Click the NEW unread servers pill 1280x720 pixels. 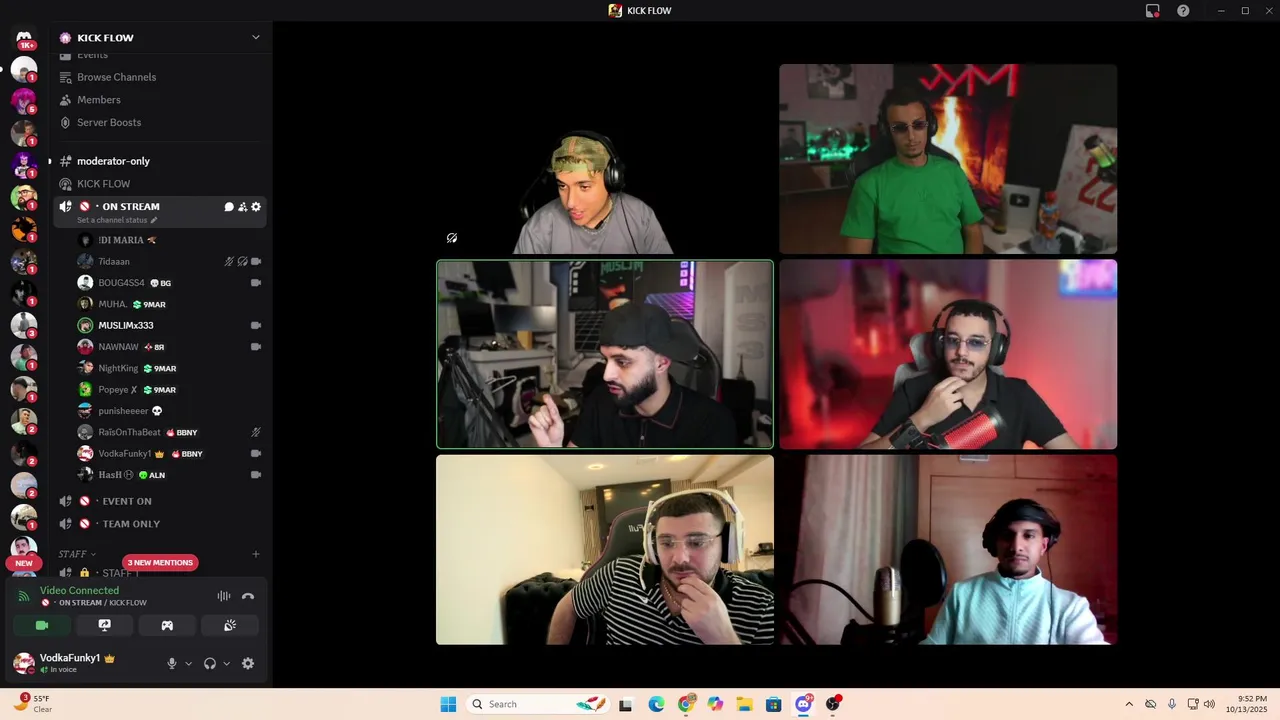pyautogui.click(x=24, y=563)
